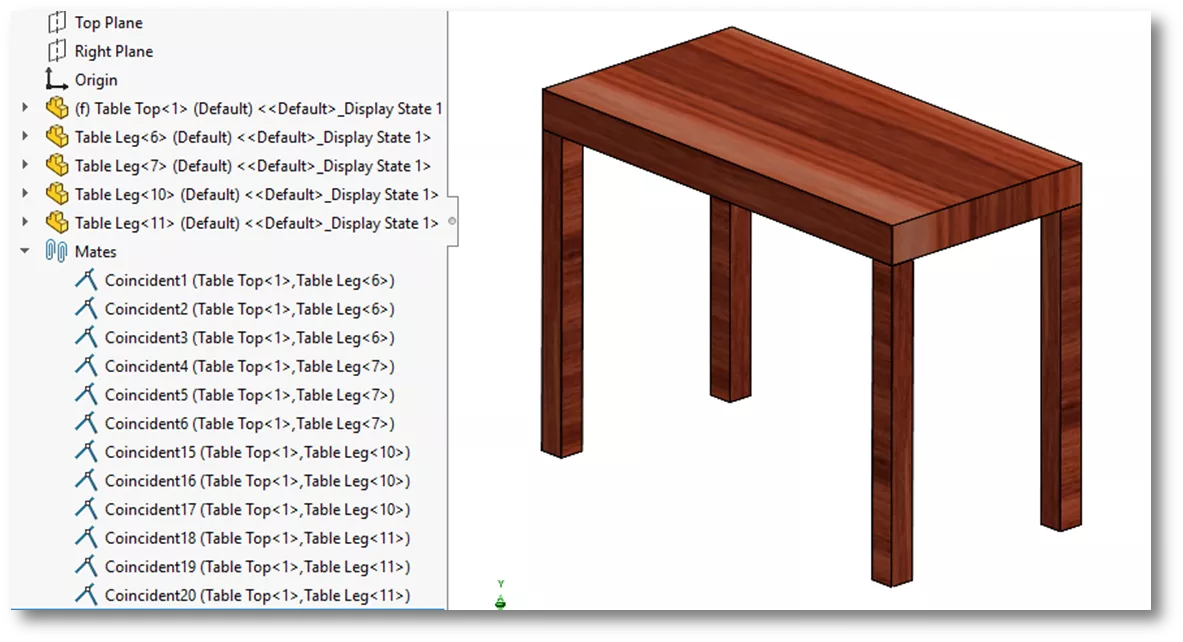Select the back middle table leg in viewport

(x=730, y=298)
